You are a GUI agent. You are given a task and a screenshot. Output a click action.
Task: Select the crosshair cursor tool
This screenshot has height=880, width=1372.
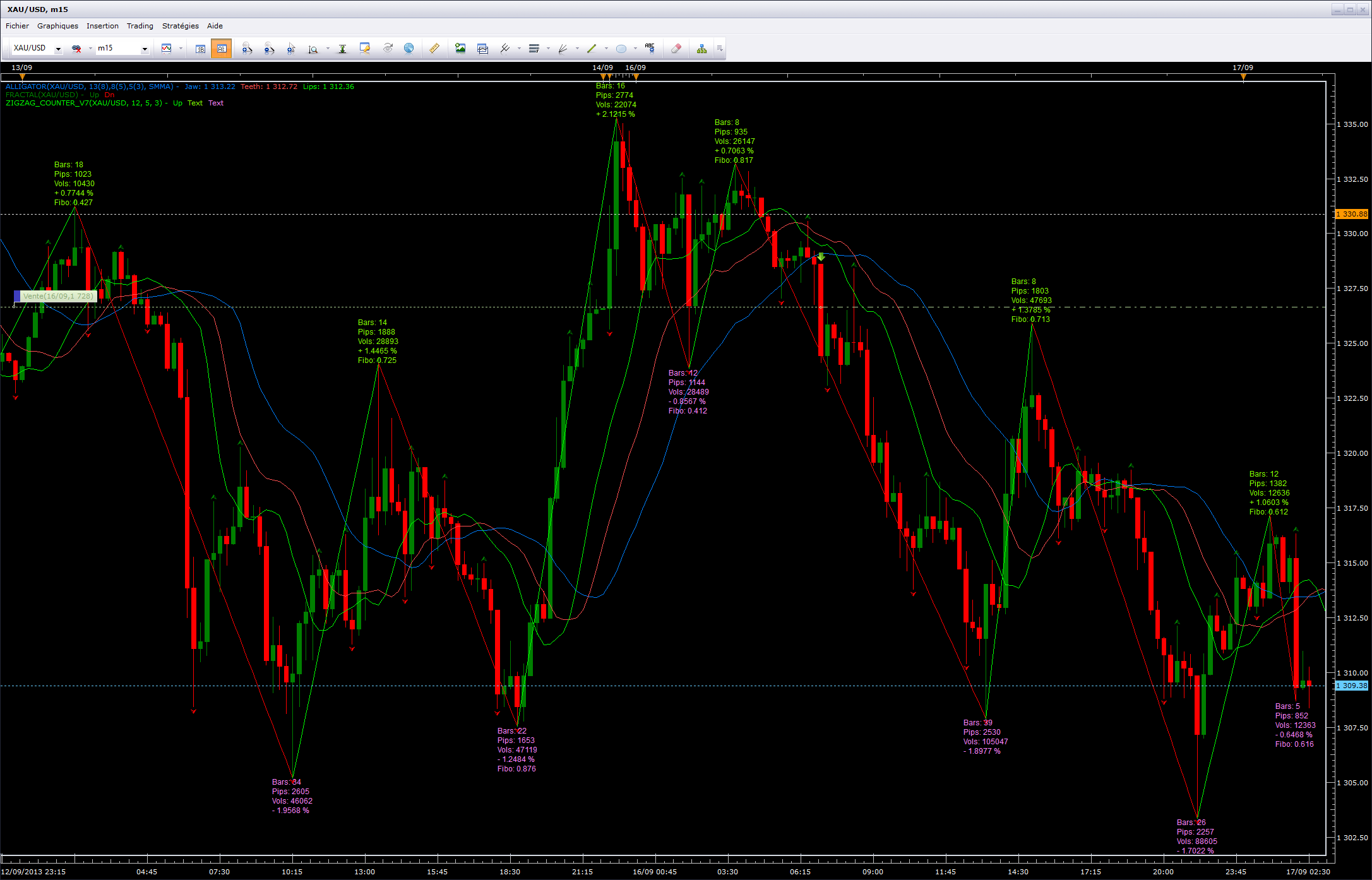click(291, 49)
